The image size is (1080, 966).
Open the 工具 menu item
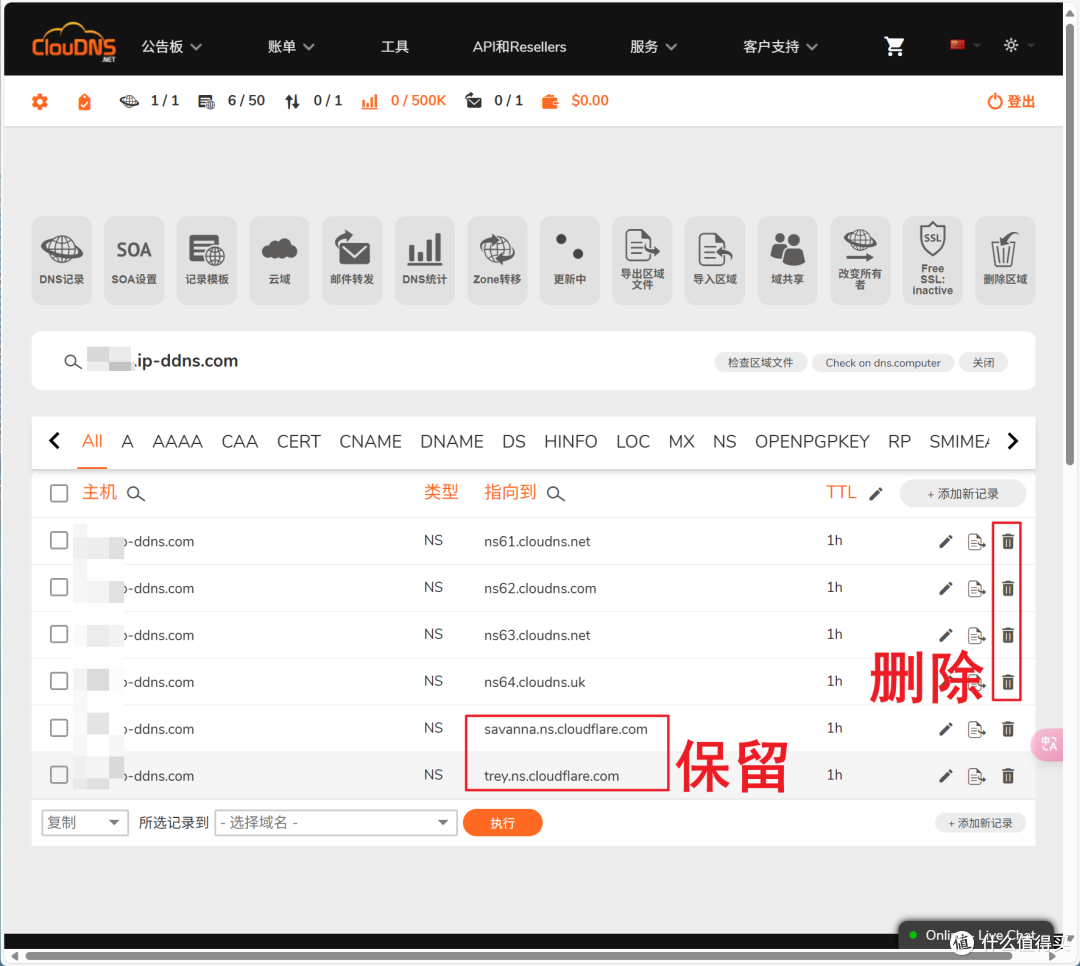pos(395,47)
